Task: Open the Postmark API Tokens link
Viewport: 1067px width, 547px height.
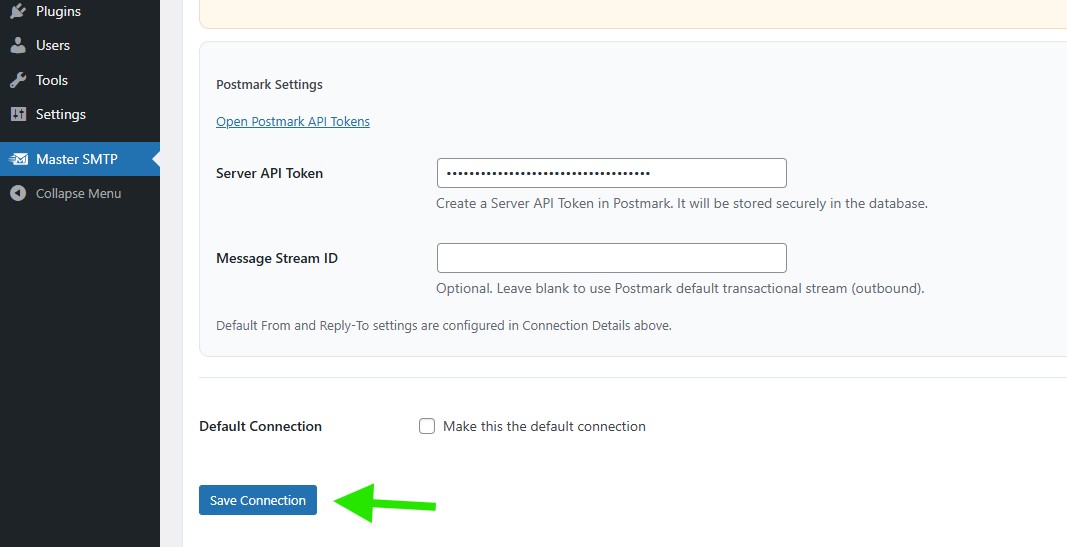Action: tap(293, 122)
